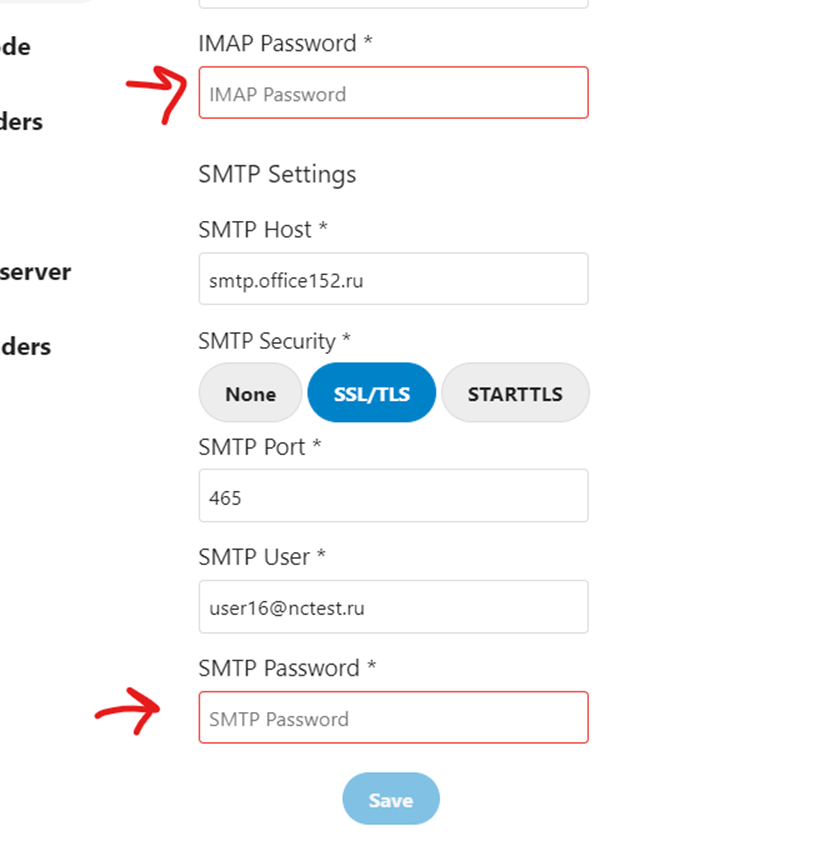Open the "ders" sidebar item above "server"
Viewport: 815px width, 846px height.
pyautogui.click(x=21, y=122)
